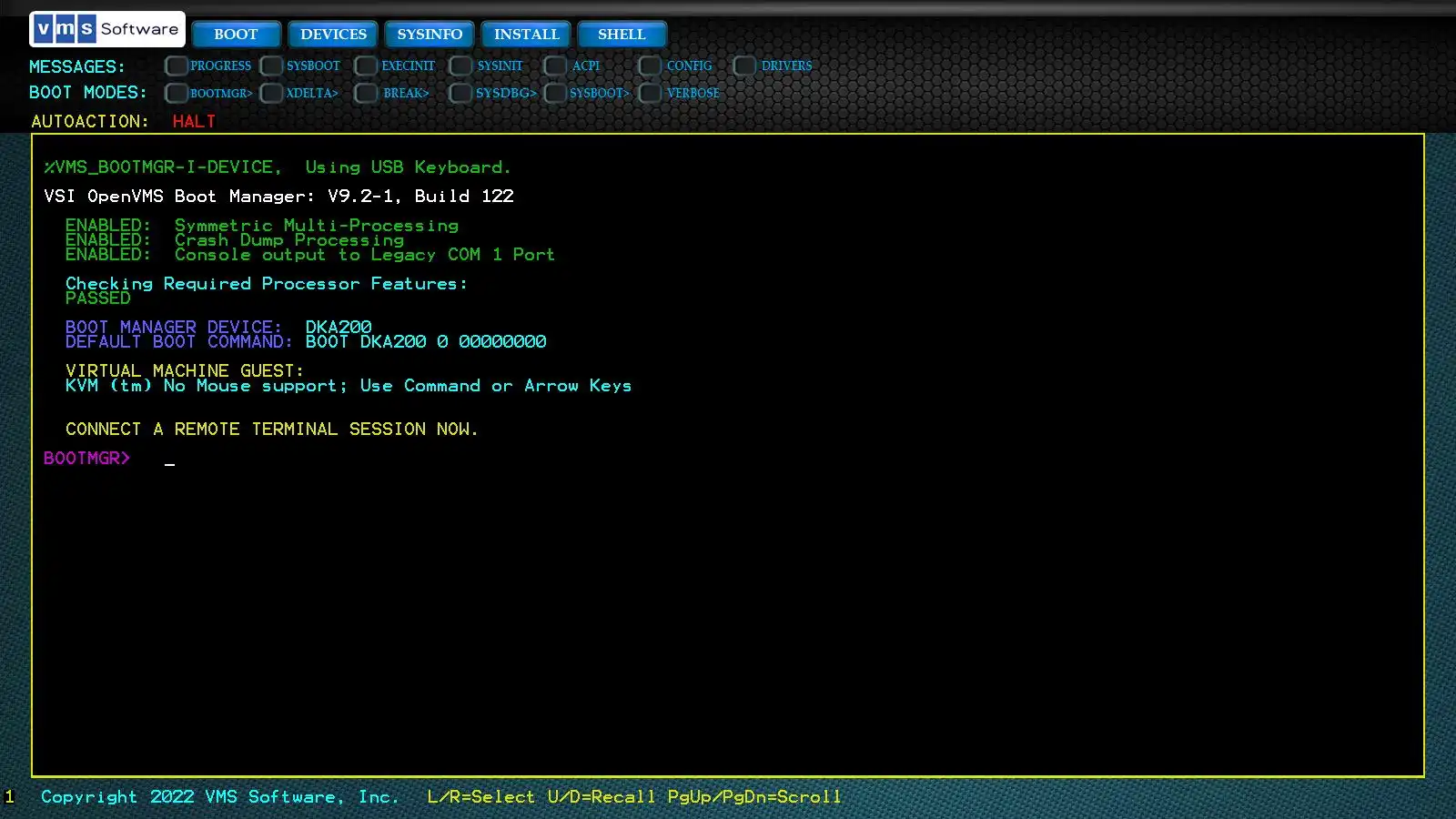Click the AUTOACTION: label
Image resolution: width=1456 pixels, height=819 pixels.
[x=89, y=121]
